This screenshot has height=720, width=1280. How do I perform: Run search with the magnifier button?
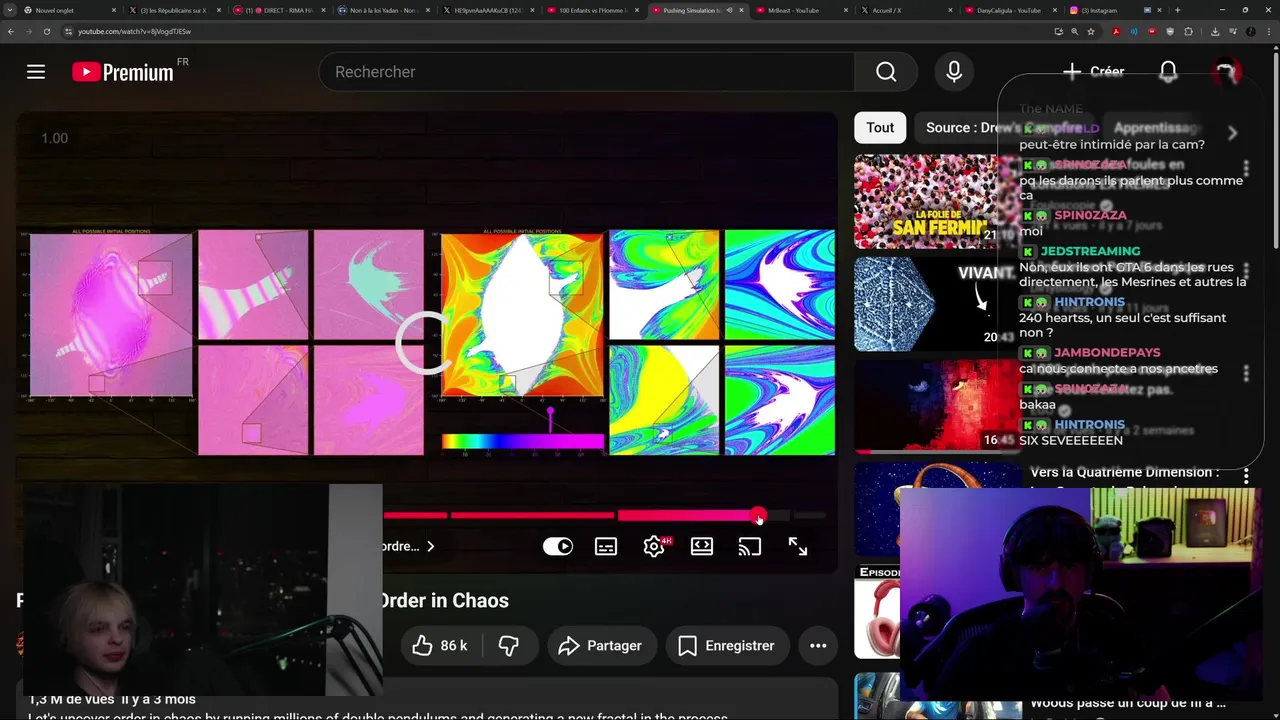click(x=886, y=72)
